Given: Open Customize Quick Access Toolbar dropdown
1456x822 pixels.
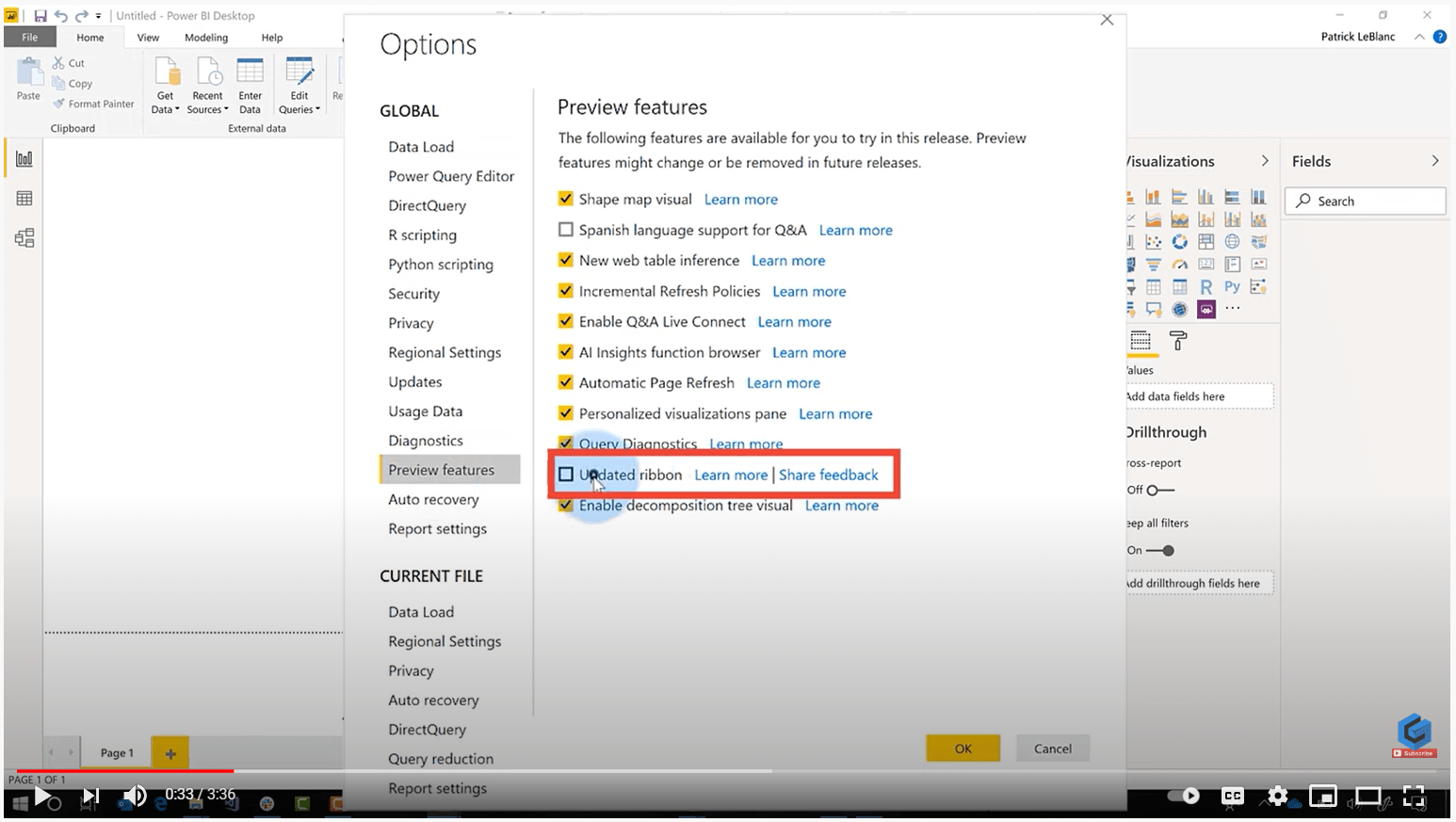Looking at the screenshot, I should coord(99,16).
